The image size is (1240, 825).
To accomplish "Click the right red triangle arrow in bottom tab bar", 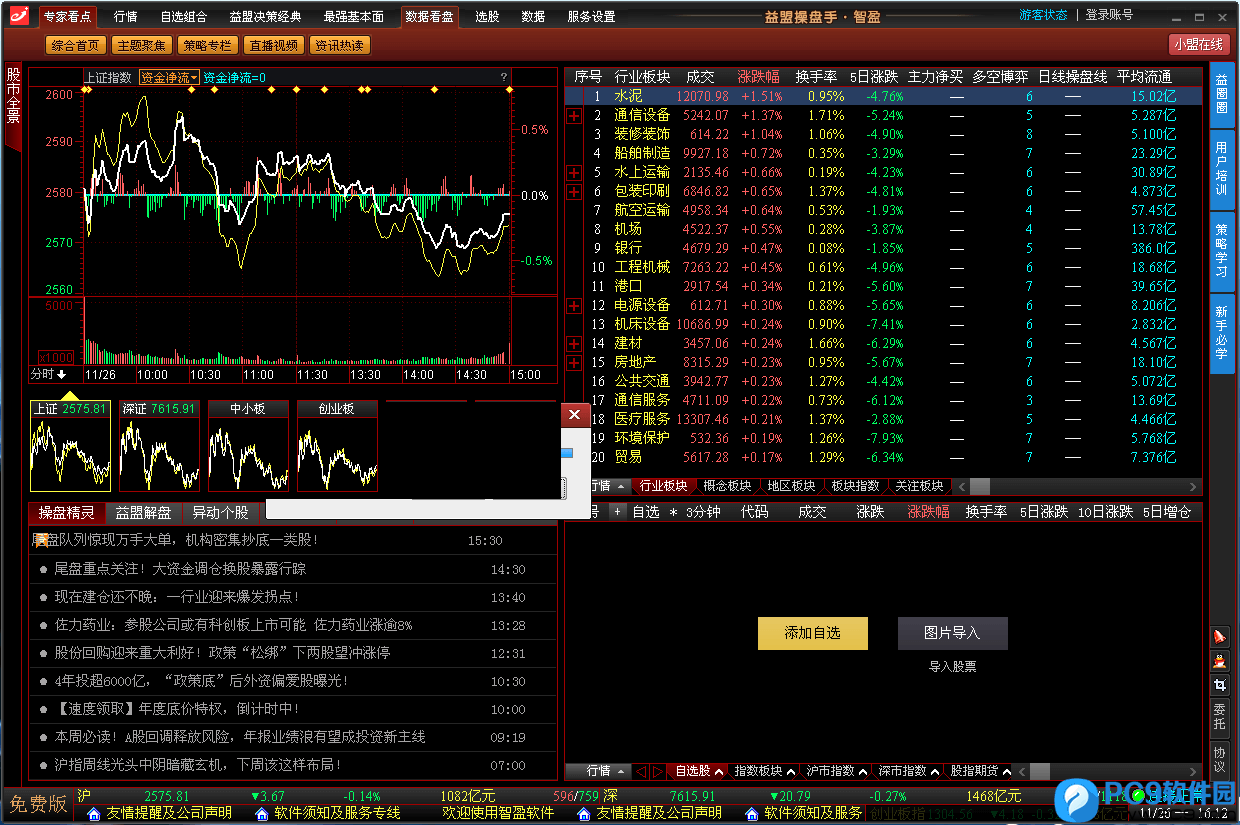I will tap(658, 771).
